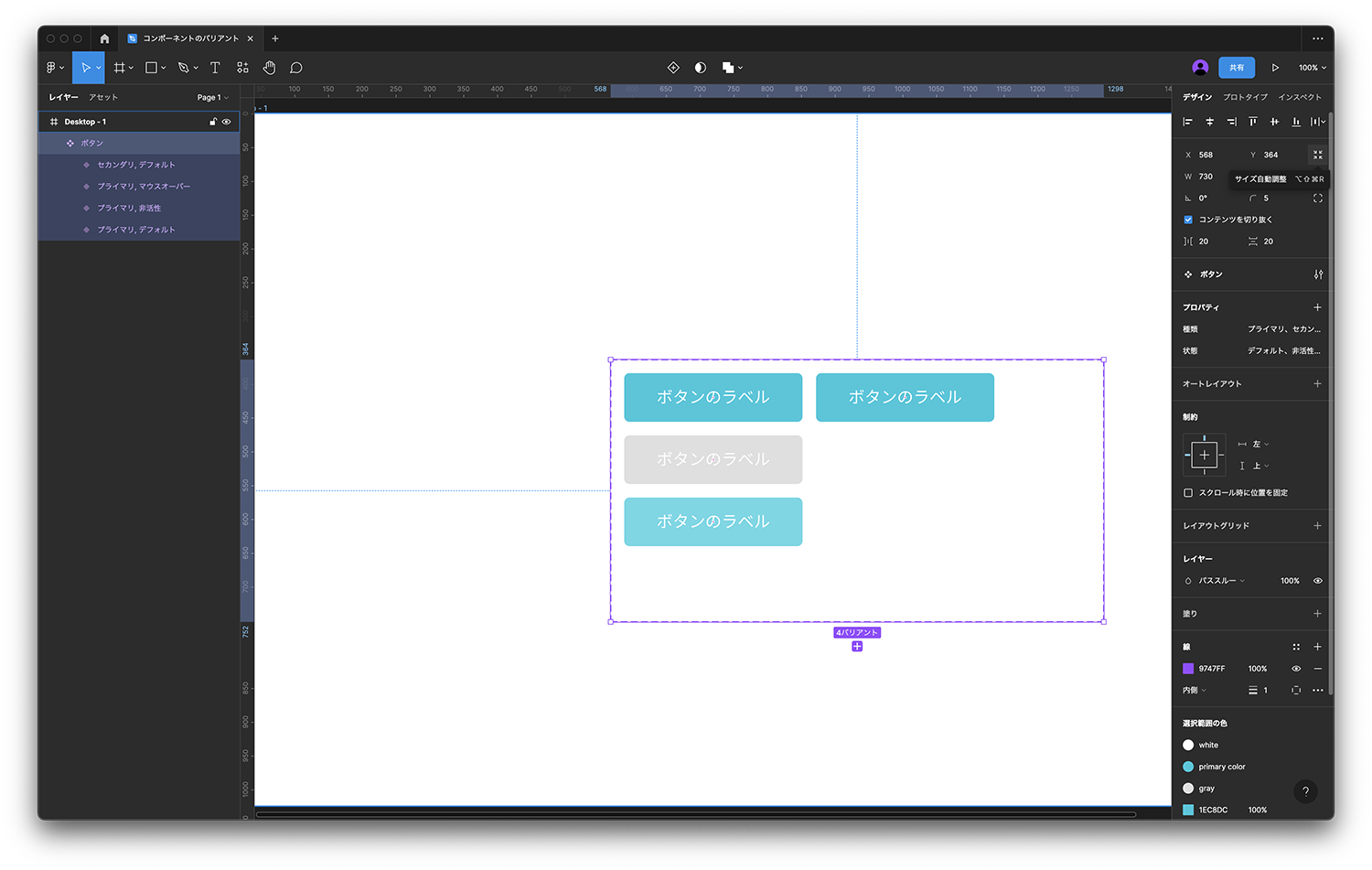Open the 上 vertical constraint dropdown
The width and height of the screenshot is (1372, 870).
click(1260, 467)
